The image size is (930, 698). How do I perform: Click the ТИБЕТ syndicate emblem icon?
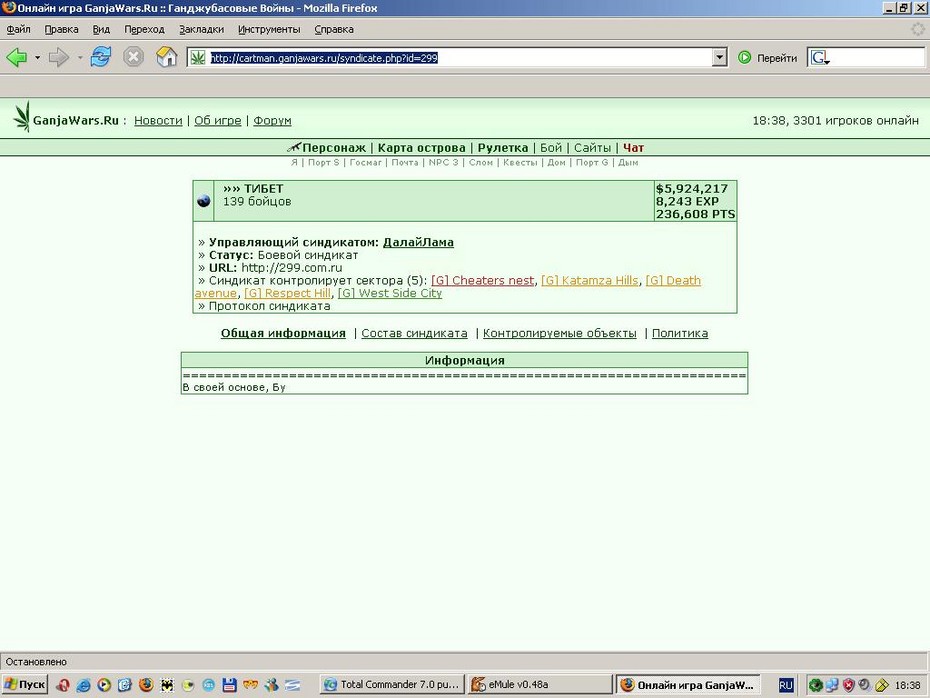[x=203, y=201]
